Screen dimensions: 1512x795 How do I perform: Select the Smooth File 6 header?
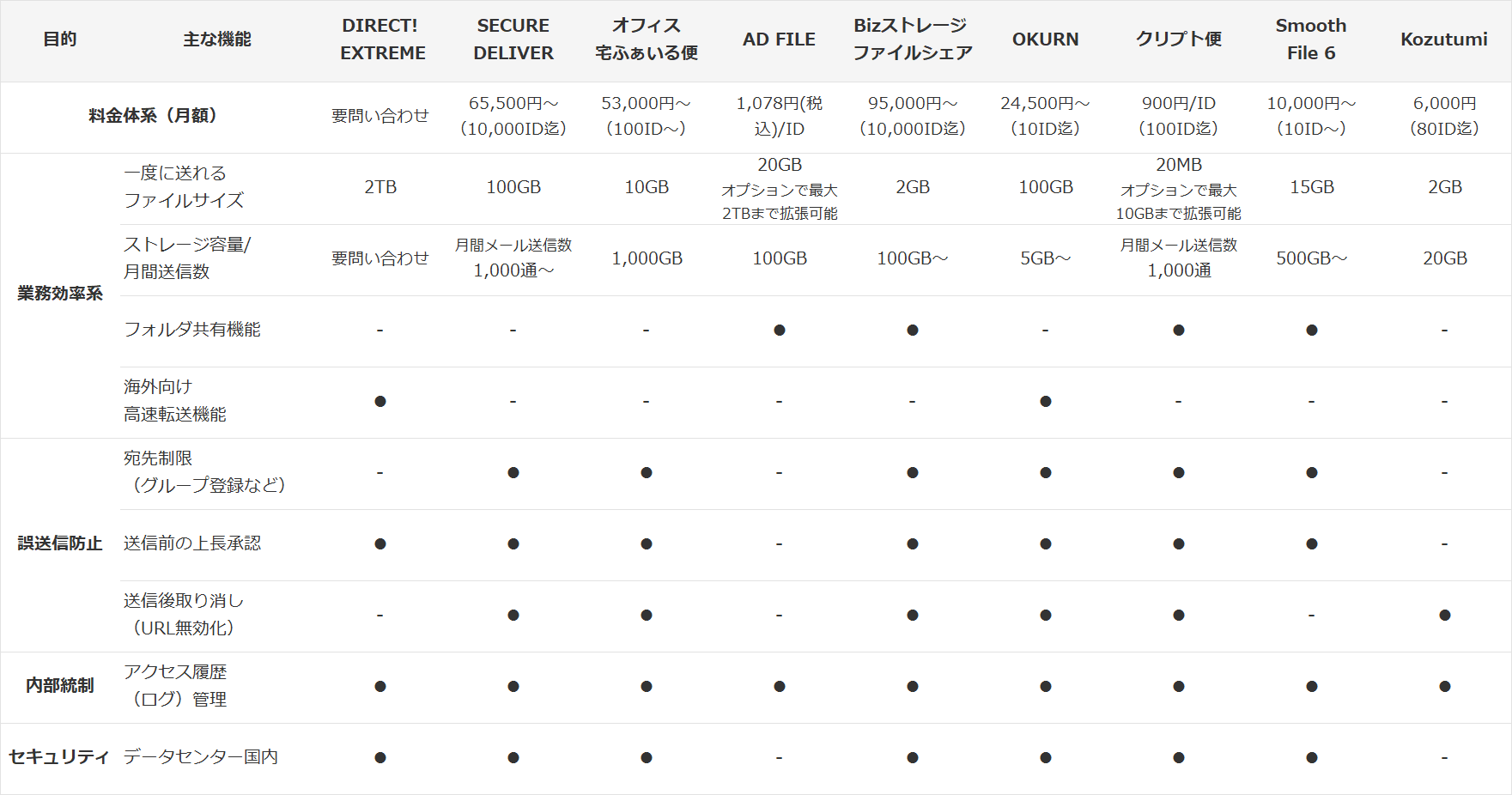(x=1310, y=39)
